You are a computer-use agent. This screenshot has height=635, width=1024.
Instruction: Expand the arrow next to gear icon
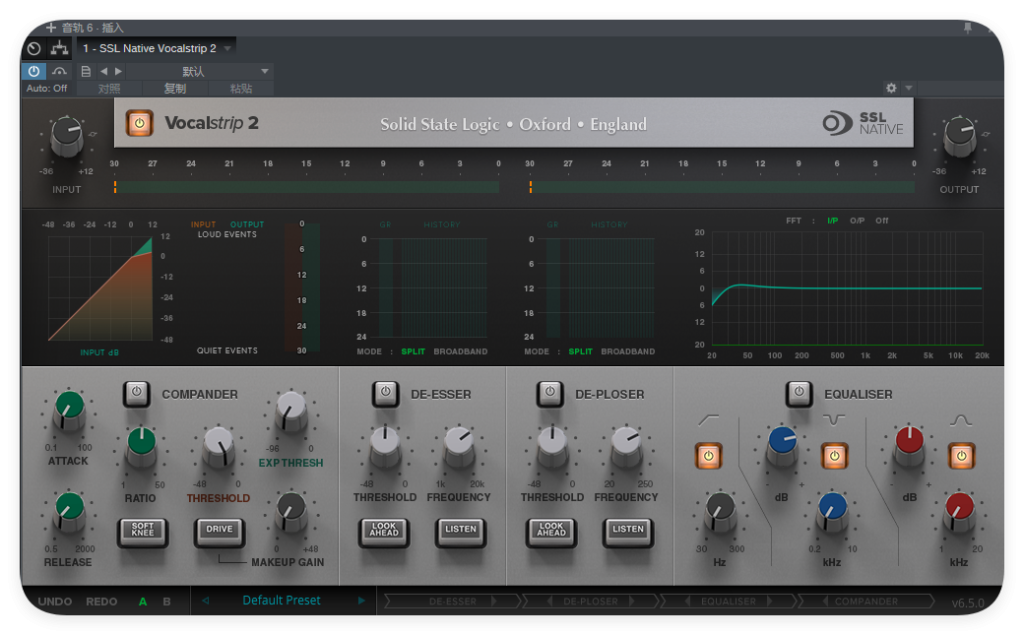click(x=908, y=88)
